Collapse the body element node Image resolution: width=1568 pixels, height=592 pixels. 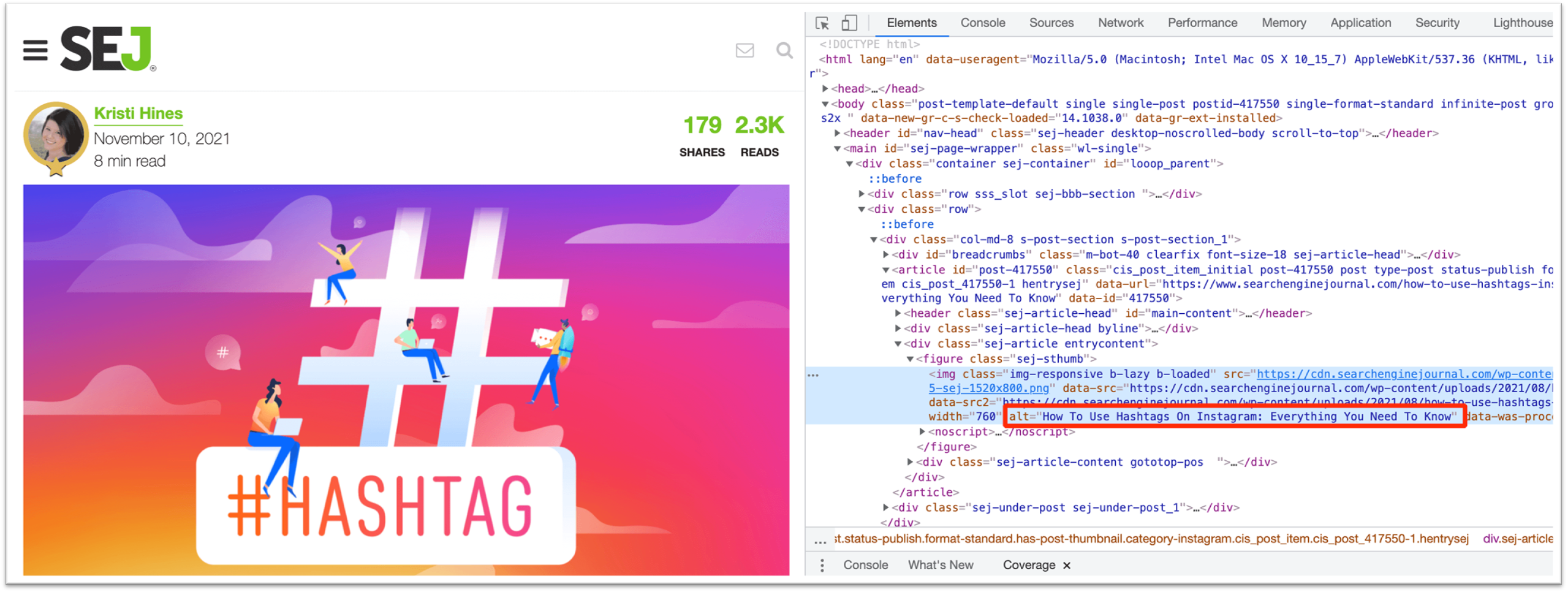point(825,104)
